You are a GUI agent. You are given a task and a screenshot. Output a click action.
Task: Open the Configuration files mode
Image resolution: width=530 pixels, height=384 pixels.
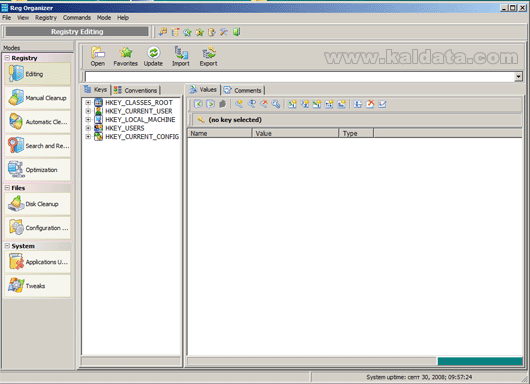click(38, 228)
